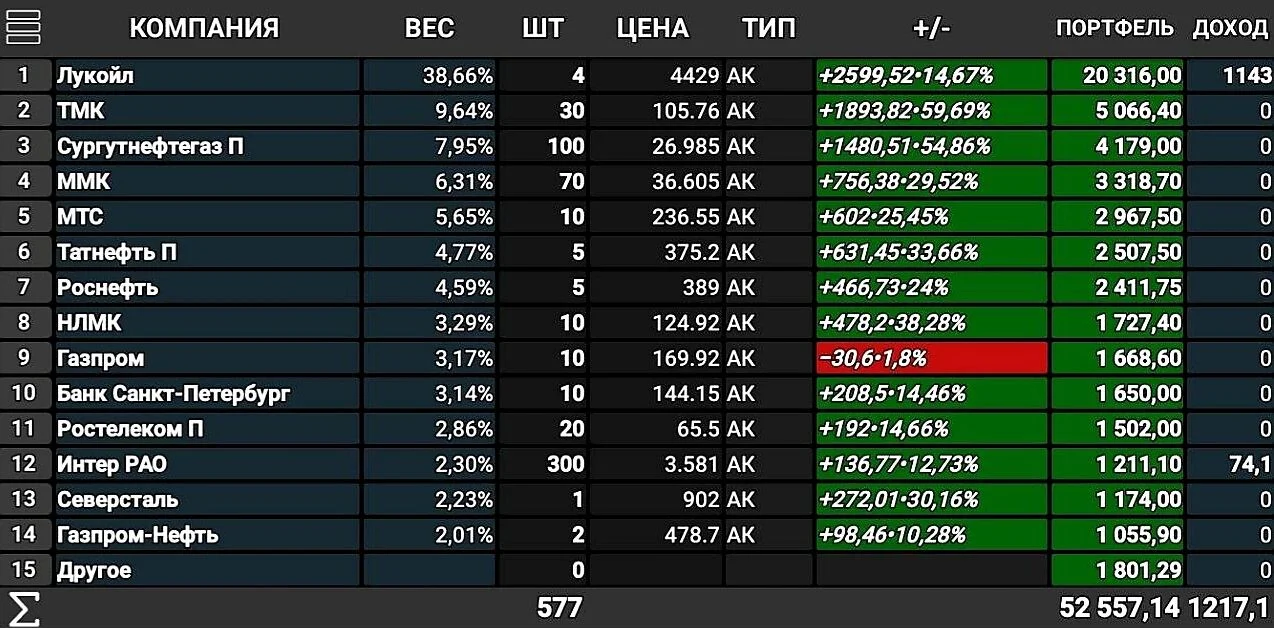Click the Банк Санкт-Петербург name
Screen dimensions: 1274x628
173,393
